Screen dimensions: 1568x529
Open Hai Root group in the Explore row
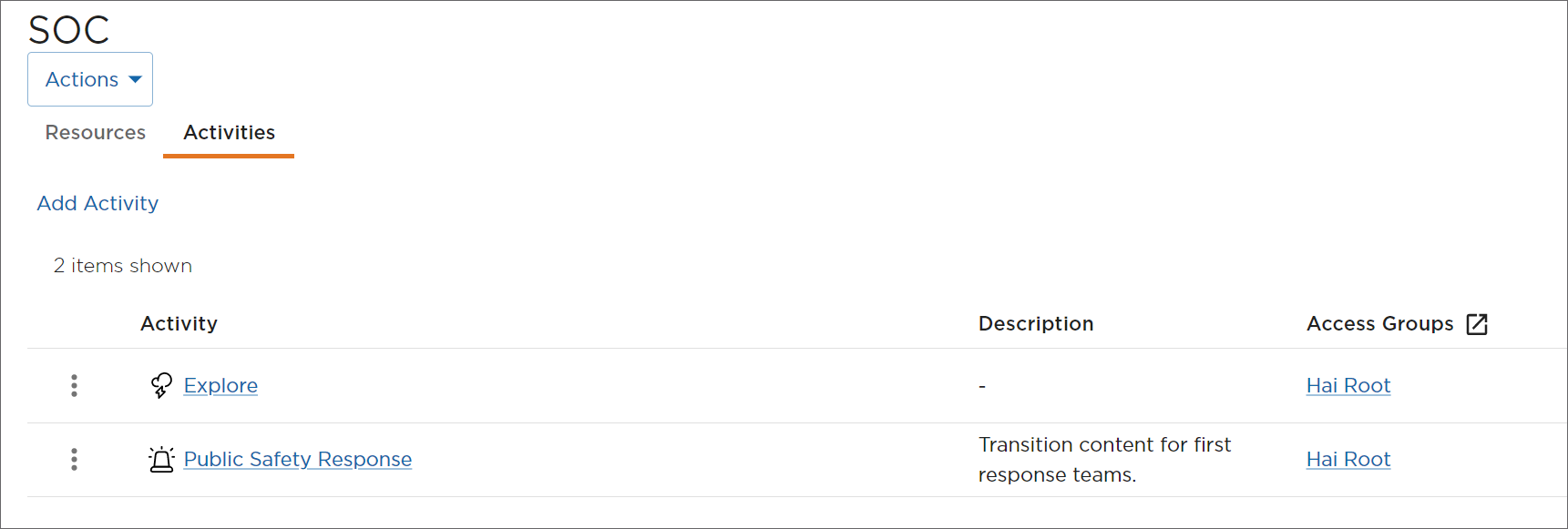tap(1348, 386)
